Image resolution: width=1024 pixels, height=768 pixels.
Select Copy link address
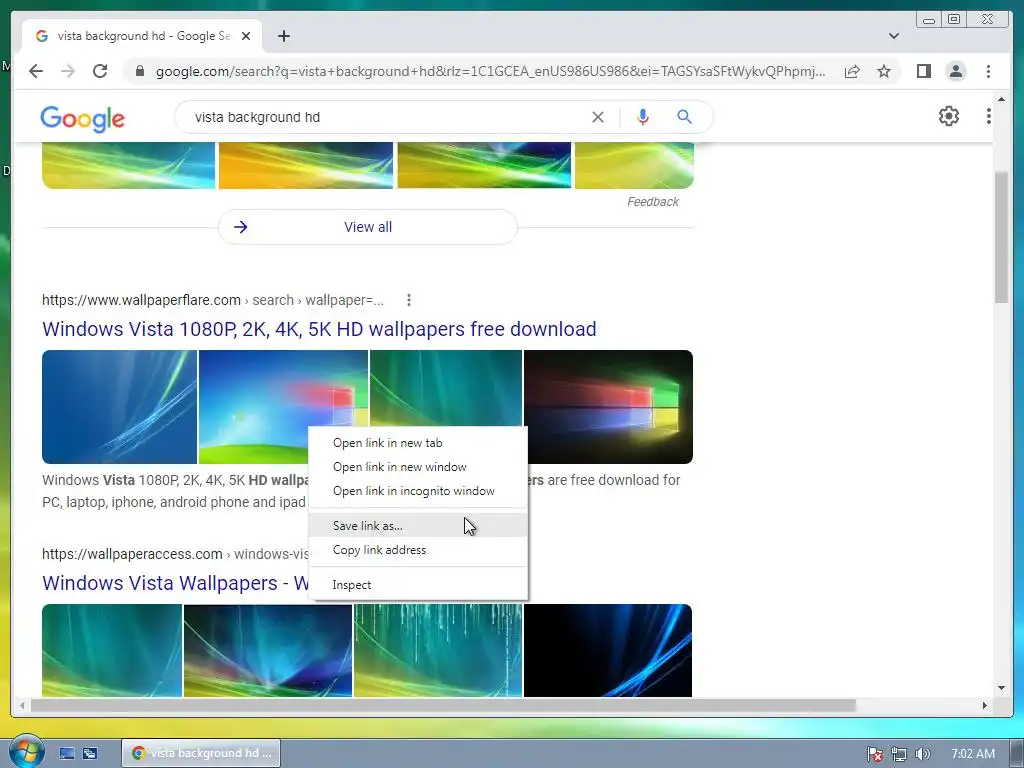coord(418,550)
